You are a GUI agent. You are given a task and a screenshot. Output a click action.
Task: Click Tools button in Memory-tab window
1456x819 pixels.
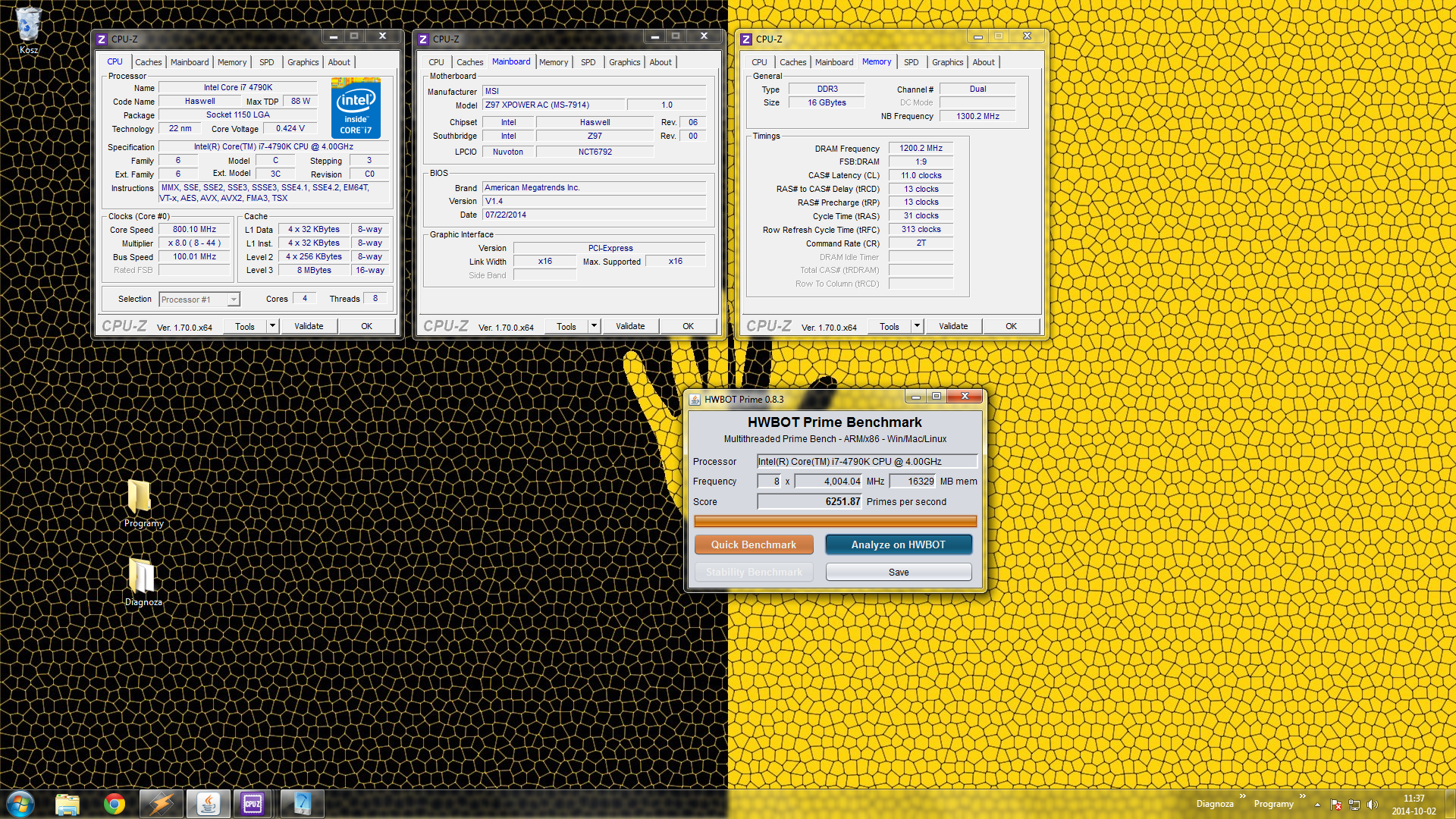(889, 326)
